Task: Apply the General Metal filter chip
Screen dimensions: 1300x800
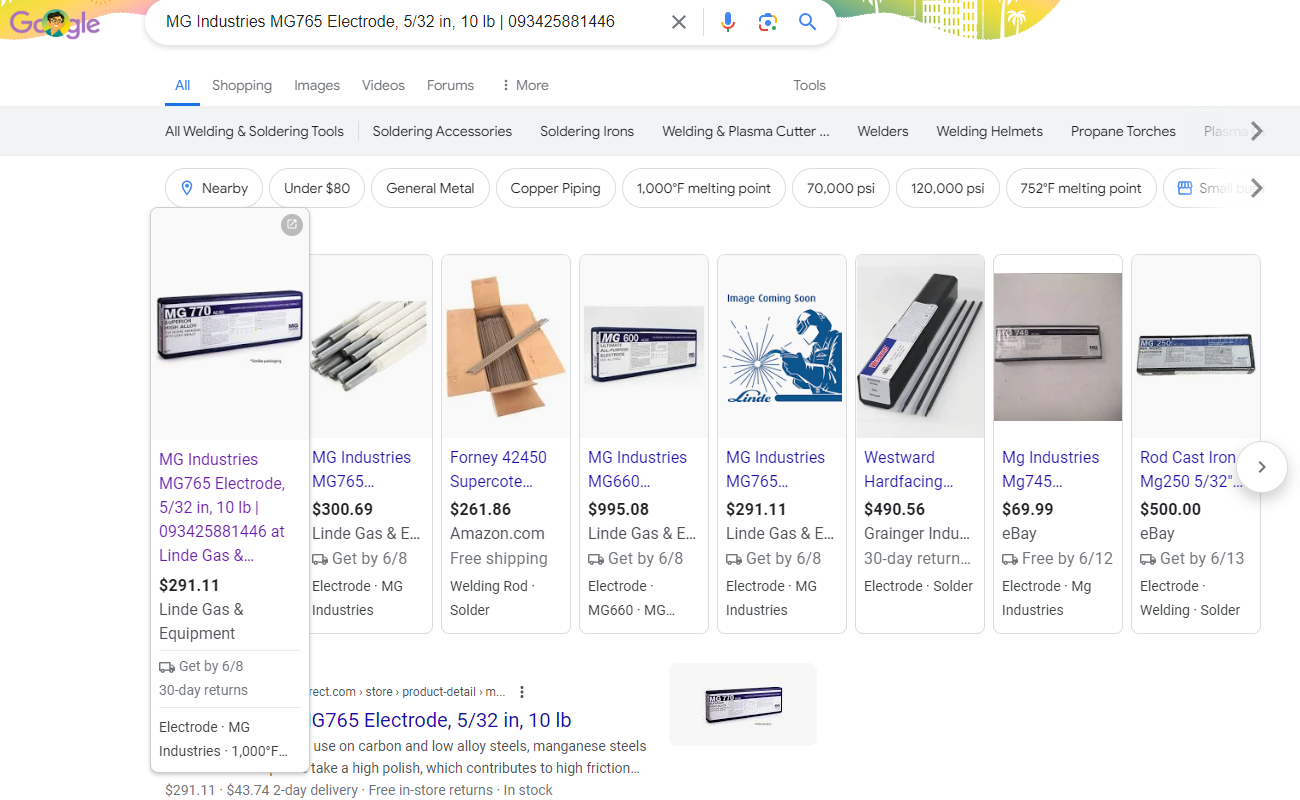Action: pyautogui.click(x=430, y=188)
